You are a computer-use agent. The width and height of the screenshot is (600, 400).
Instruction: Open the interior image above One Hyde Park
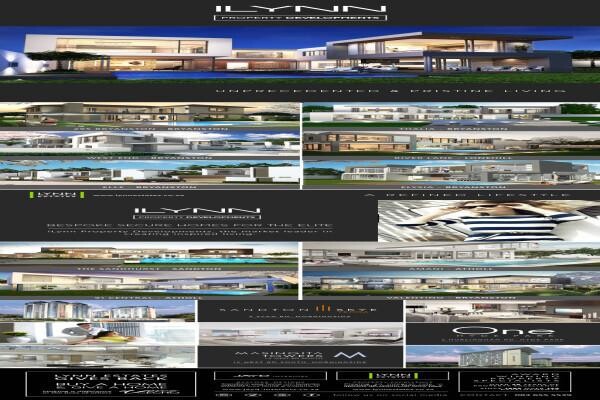pyautogui.click(x=503, y=311)
